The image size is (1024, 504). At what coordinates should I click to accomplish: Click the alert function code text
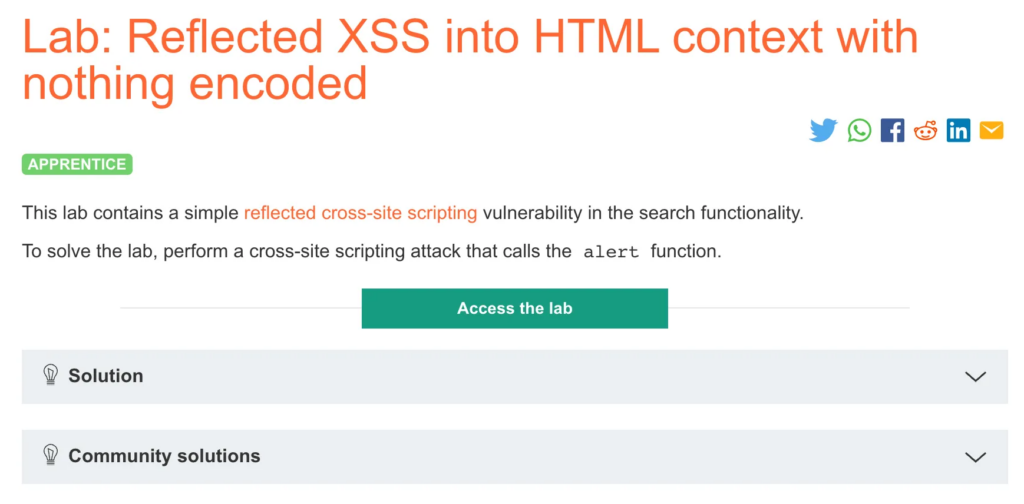611,252
